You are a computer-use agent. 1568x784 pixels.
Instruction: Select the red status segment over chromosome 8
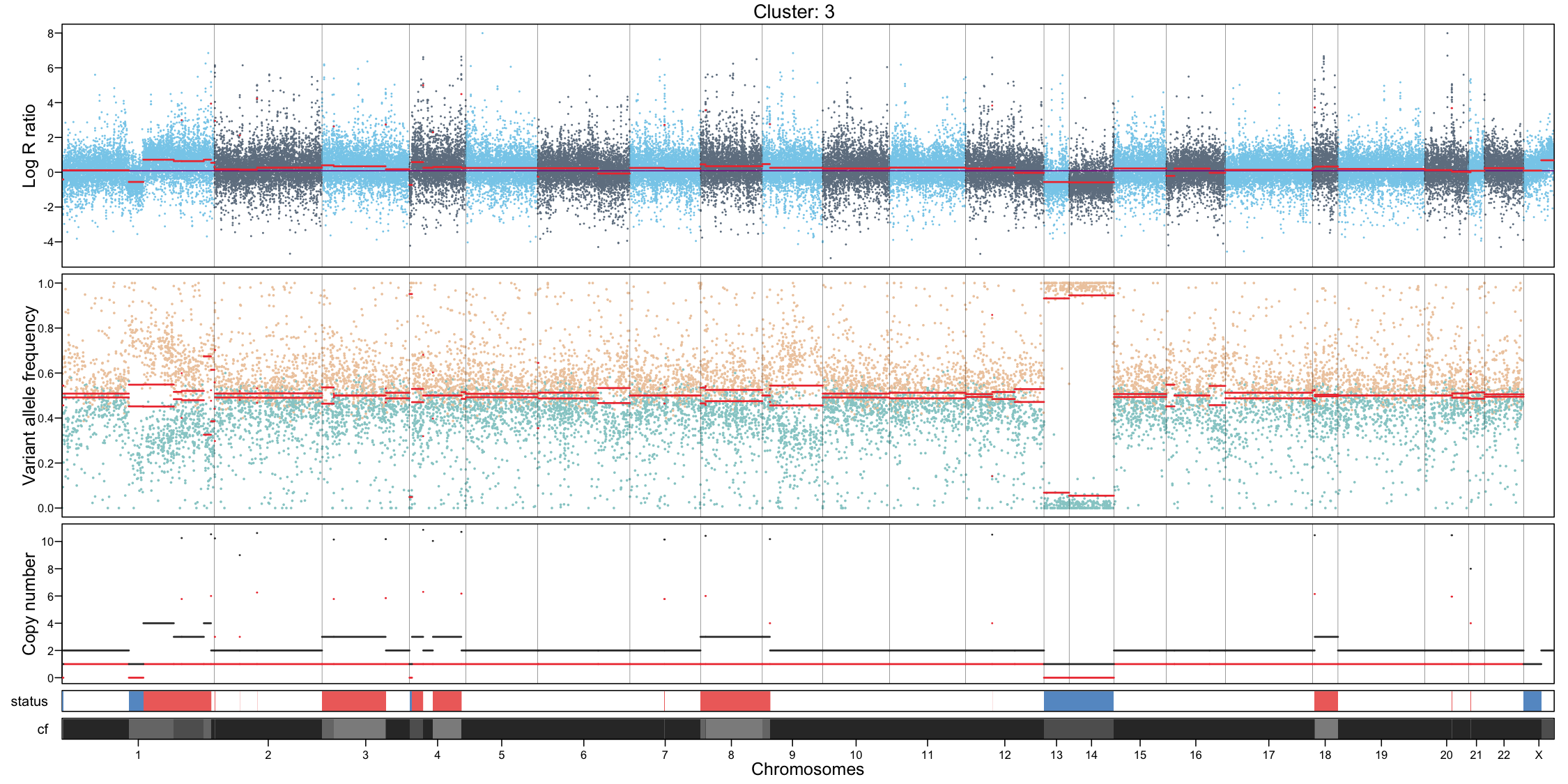[735, 700]
